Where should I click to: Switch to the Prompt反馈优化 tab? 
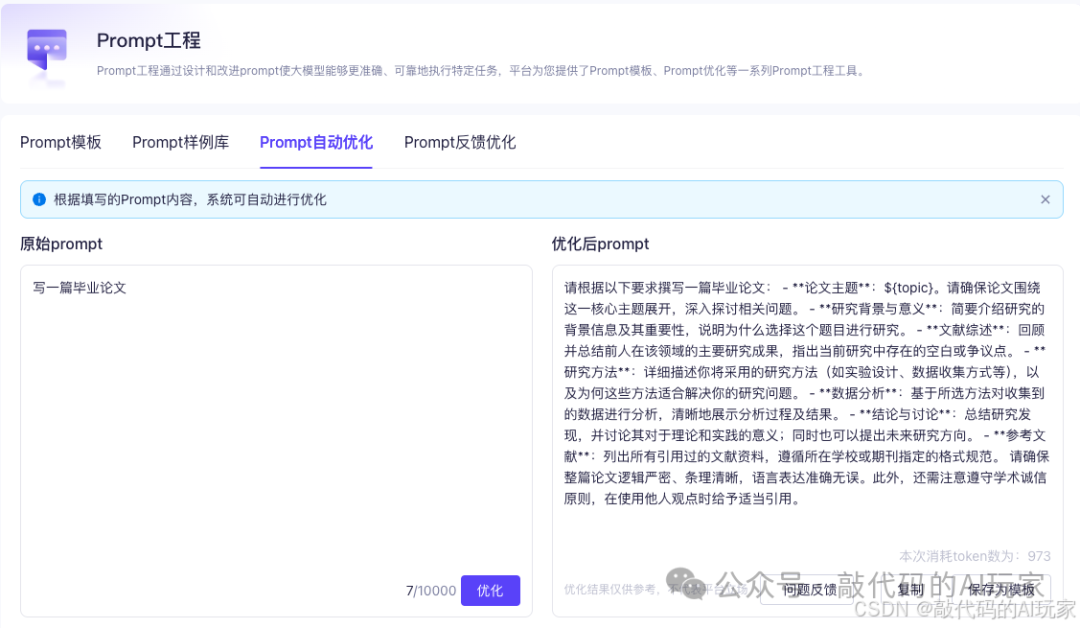point(459,142)
